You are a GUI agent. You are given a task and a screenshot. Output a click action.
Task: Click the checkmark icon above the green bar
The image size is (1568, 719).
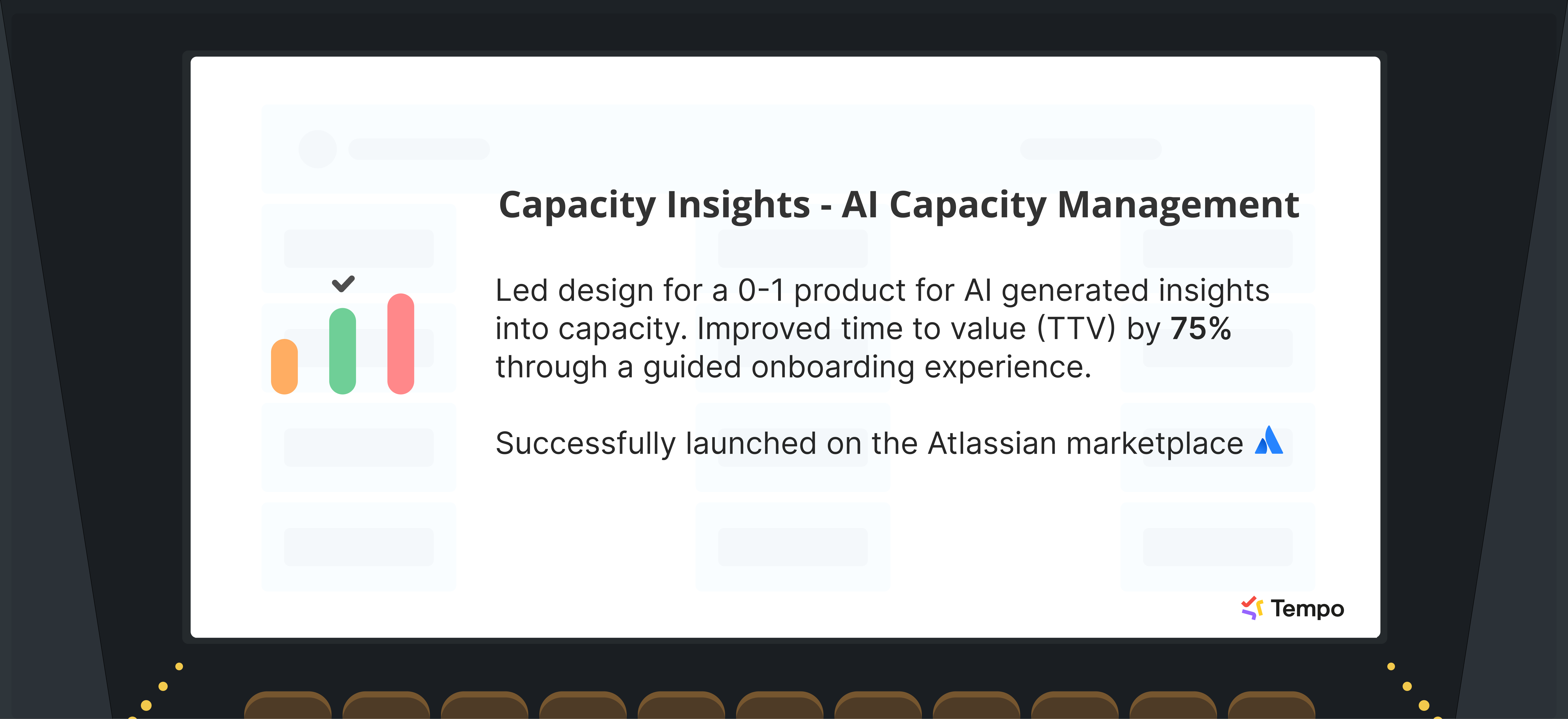[343, 283]
